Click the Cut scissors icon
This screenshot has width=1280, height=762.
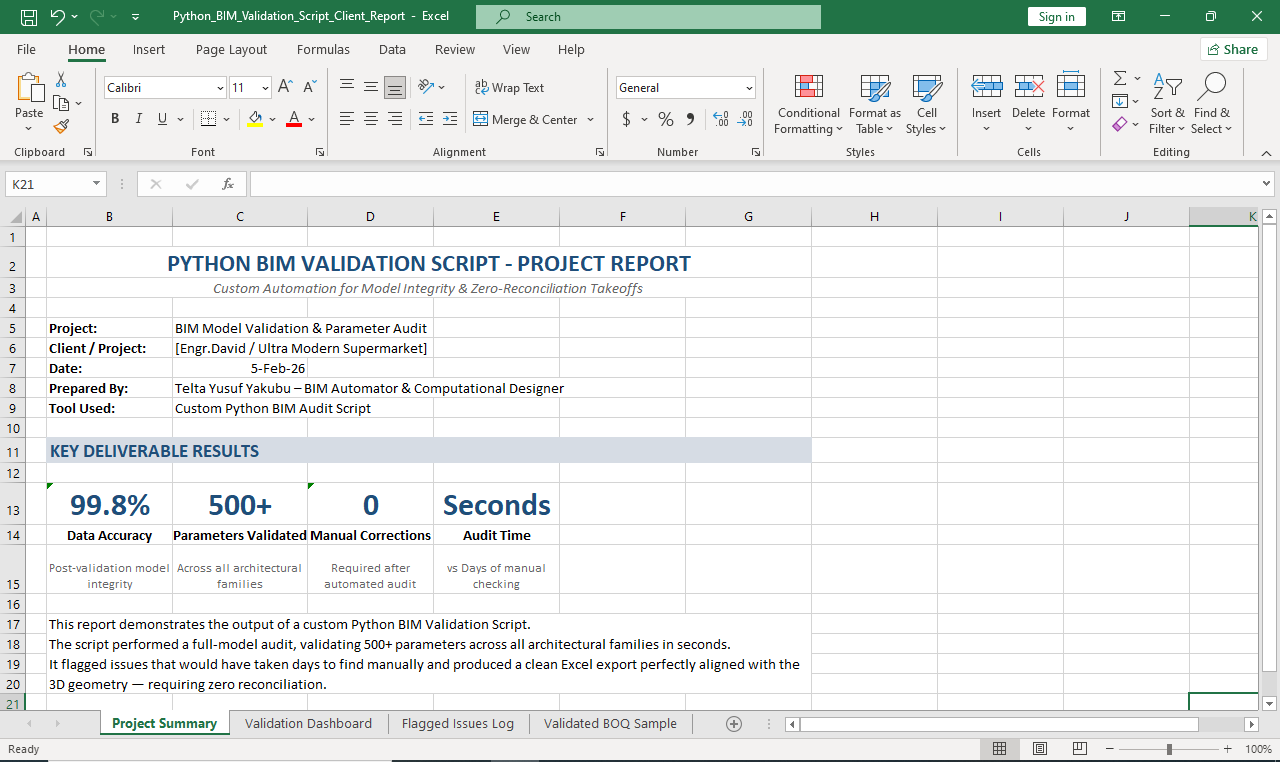[61, 80]
